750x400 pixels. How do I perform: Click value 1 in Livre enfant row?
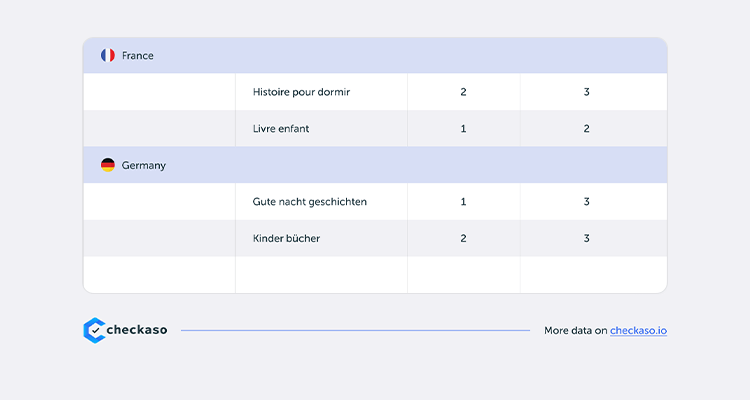[463, 129]
